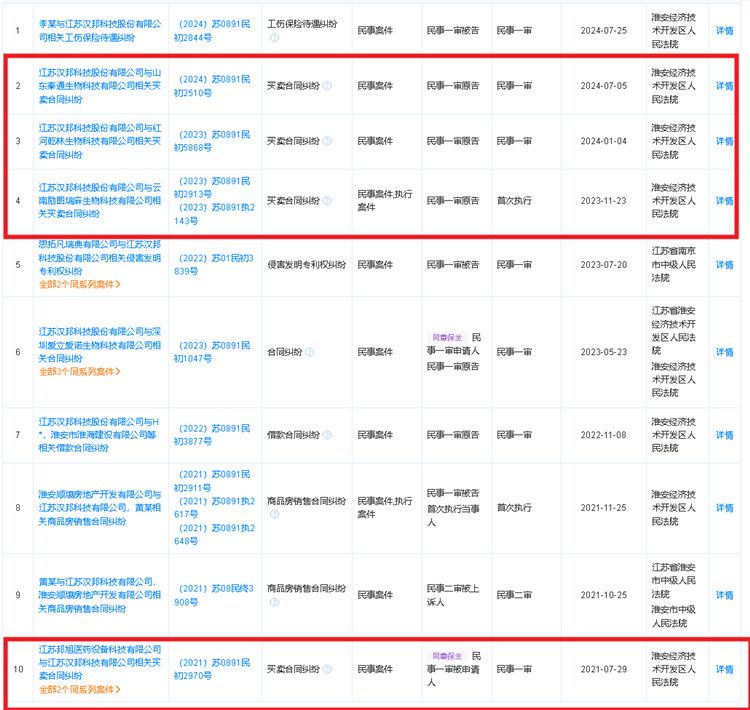Select 民事二审被上诉人 in row 9
Viewport: 750px width, 710px height.
pos(453,595)
